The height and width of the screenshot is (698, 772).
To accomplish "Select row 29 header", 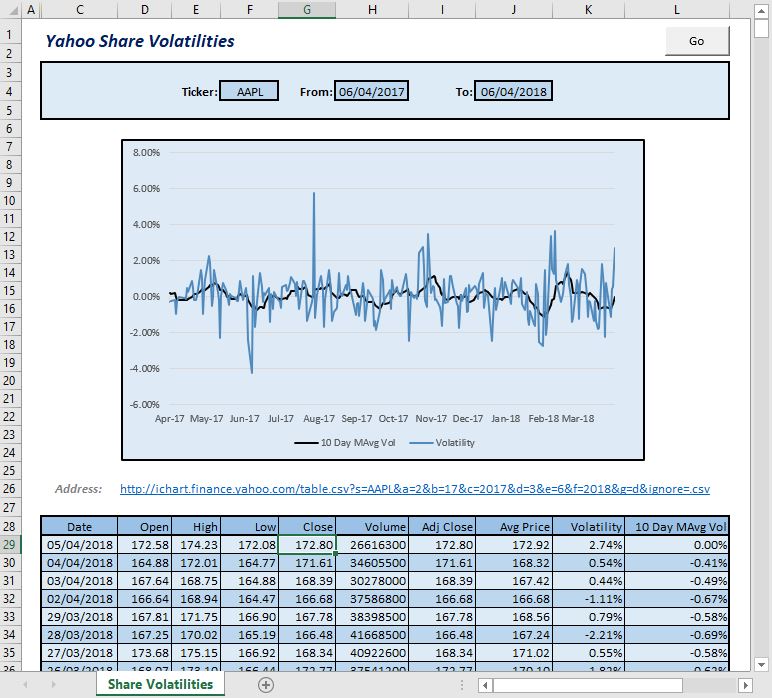I will [10, 544].
